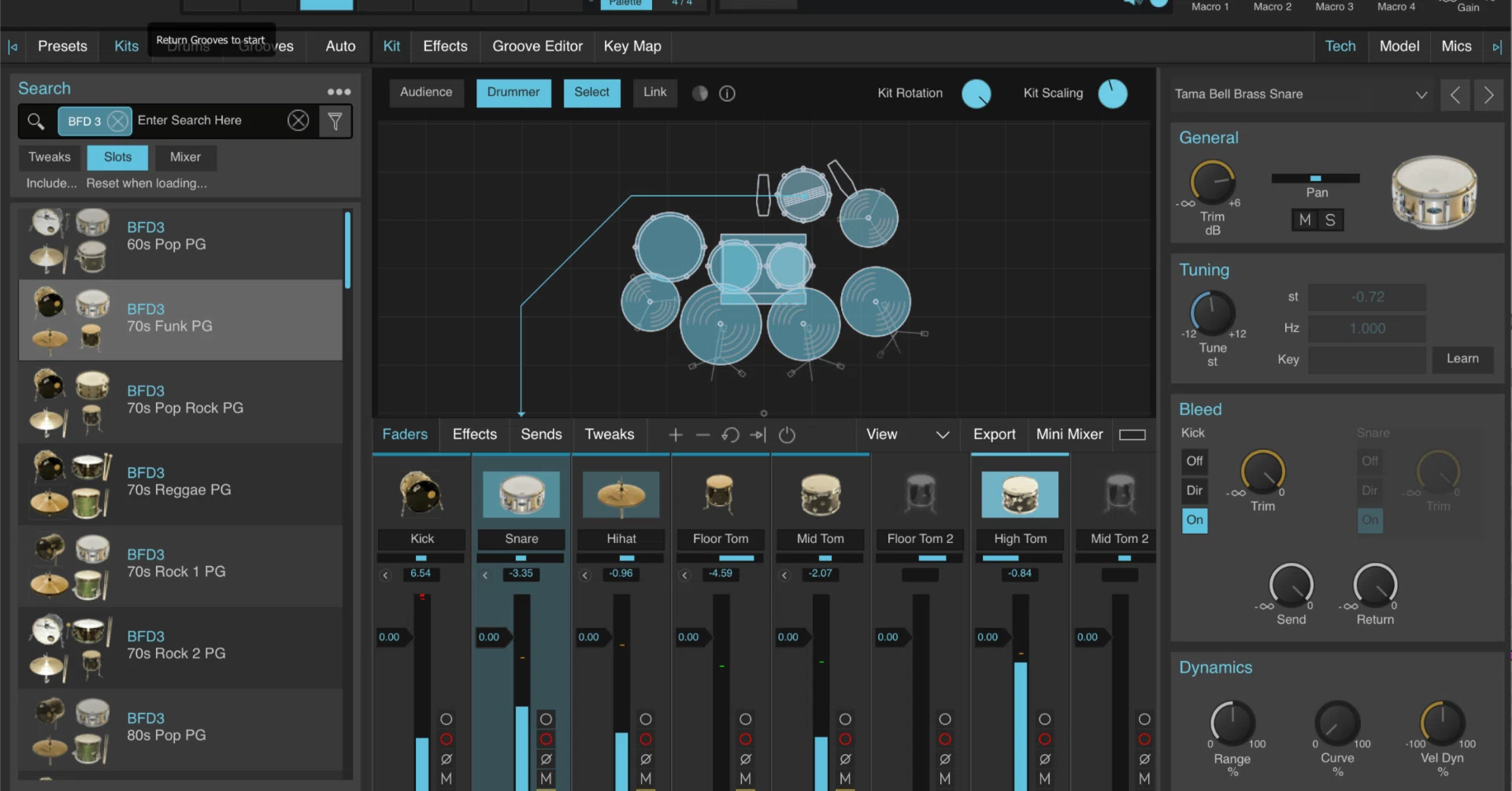Click the mixer arrow-to-bar icon
This screenshot has width=1512, height=791.
click(x=758, y=434)
